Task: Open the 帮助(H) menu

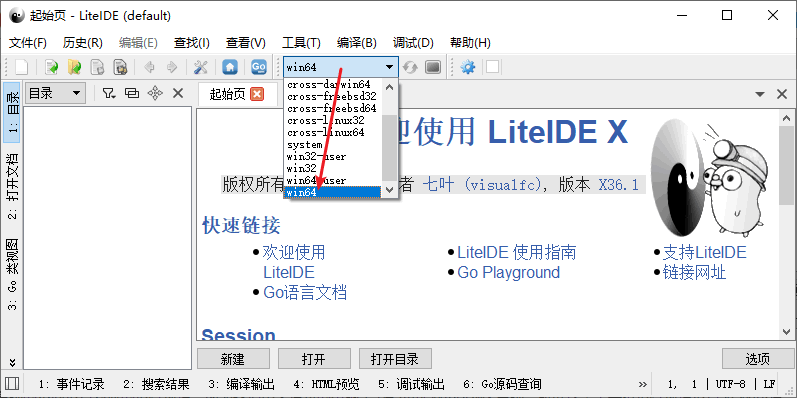Action: coord(470,43)
